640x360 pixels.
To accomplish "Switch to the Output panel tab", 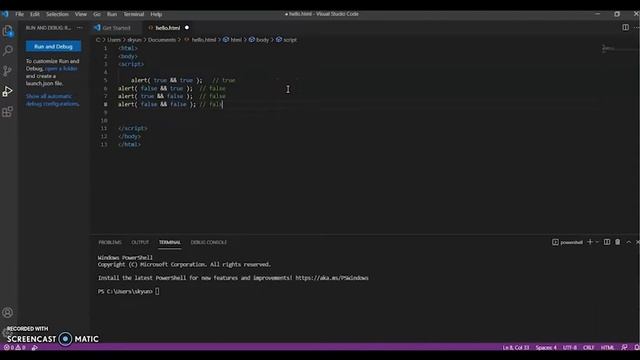I will [140, 242].
